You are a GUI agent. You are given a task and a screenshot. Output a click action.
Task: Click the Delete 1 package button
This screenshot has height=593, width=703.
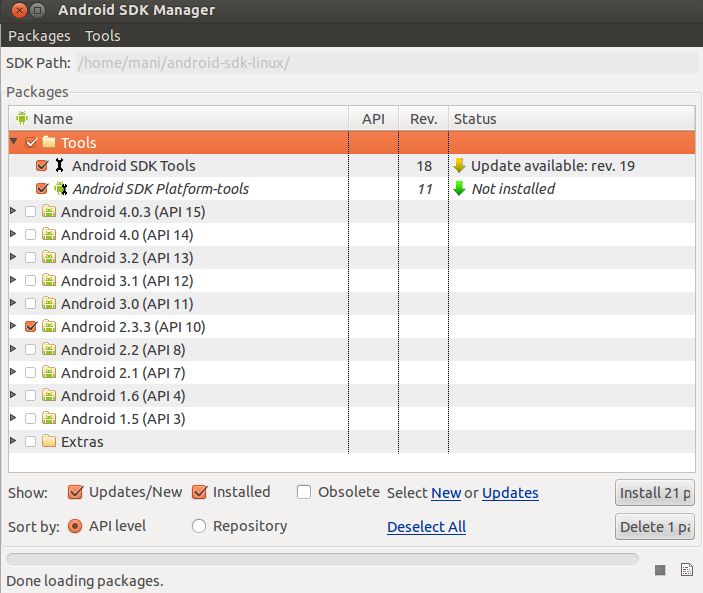click(x=655, y=527)
